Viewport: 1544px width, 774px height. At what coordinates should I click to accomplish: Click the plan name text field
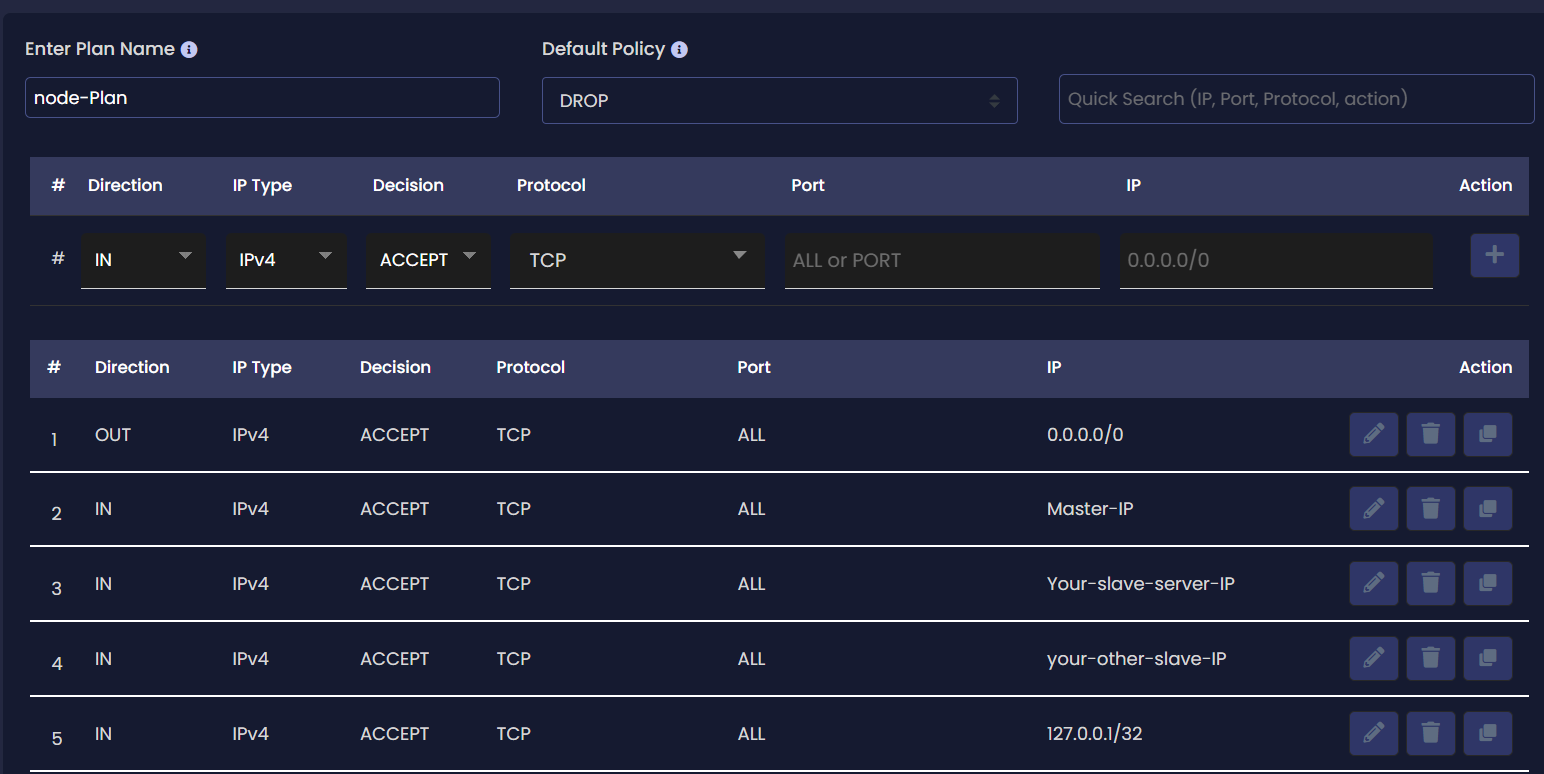262,98
